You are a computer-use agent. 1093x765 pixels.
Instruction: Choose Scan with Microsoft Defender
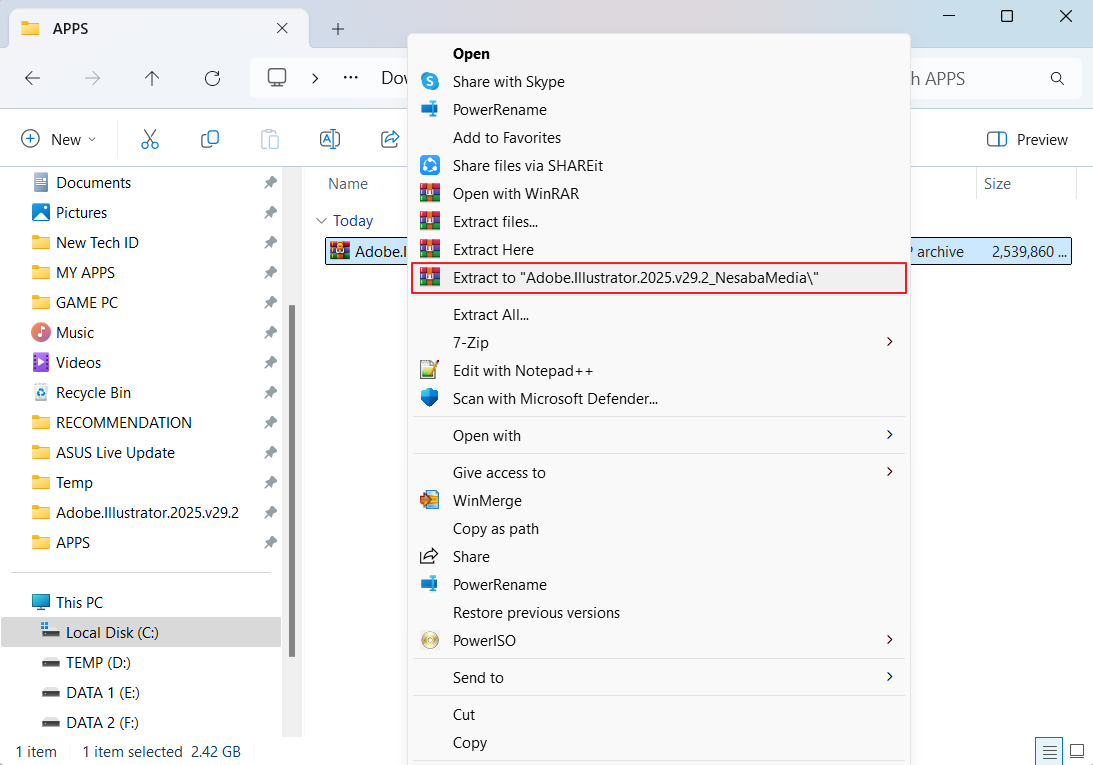pos(555,398)
